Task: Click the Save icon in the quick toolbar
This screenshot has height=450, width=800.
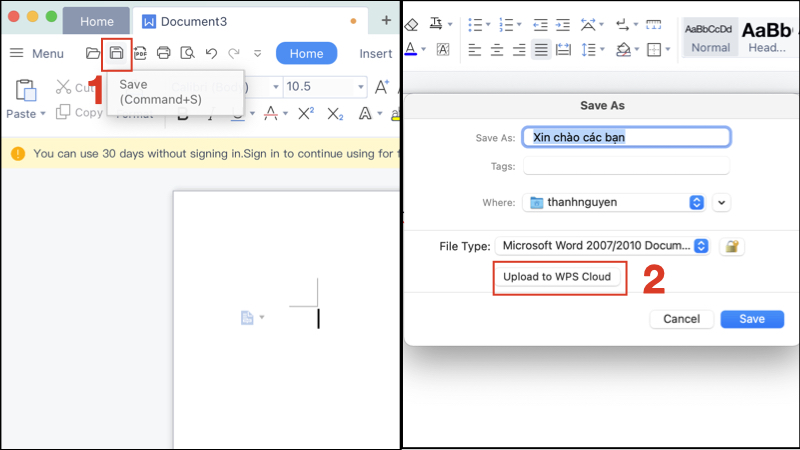Action: [x=116, y=53]
